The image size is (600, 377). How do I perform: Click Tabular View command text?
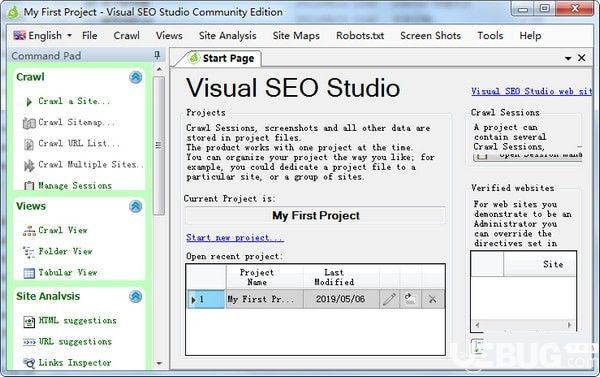68,273
